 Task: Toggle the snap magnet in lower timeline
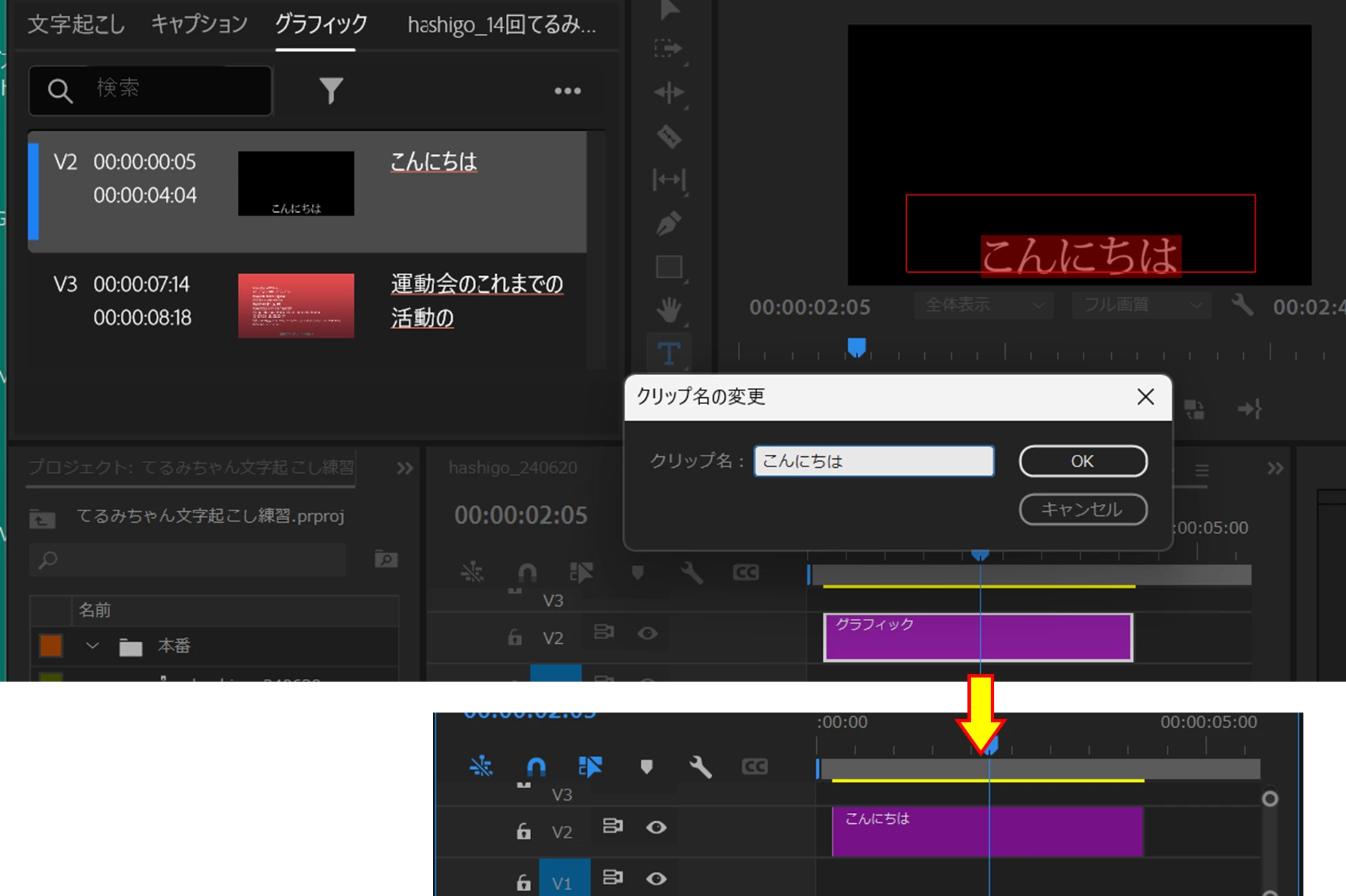tap(536, 766)
